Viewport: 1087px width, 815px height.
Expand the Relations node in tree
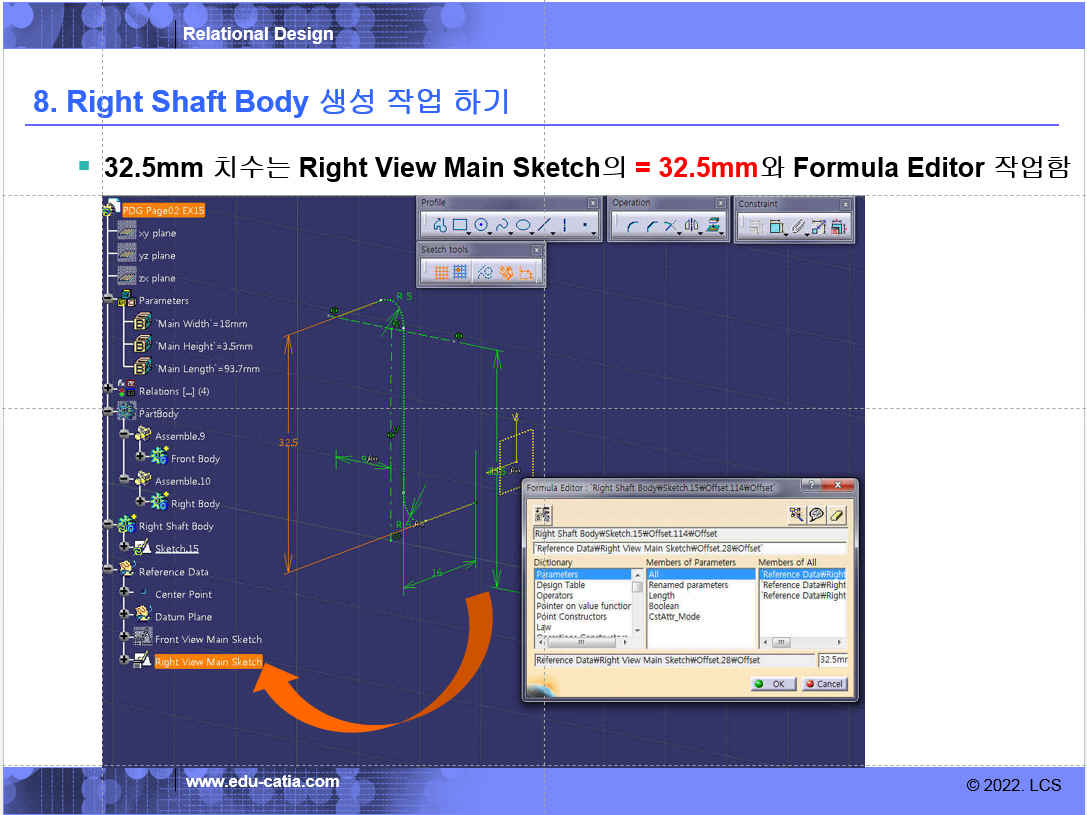tap(108, 391)
